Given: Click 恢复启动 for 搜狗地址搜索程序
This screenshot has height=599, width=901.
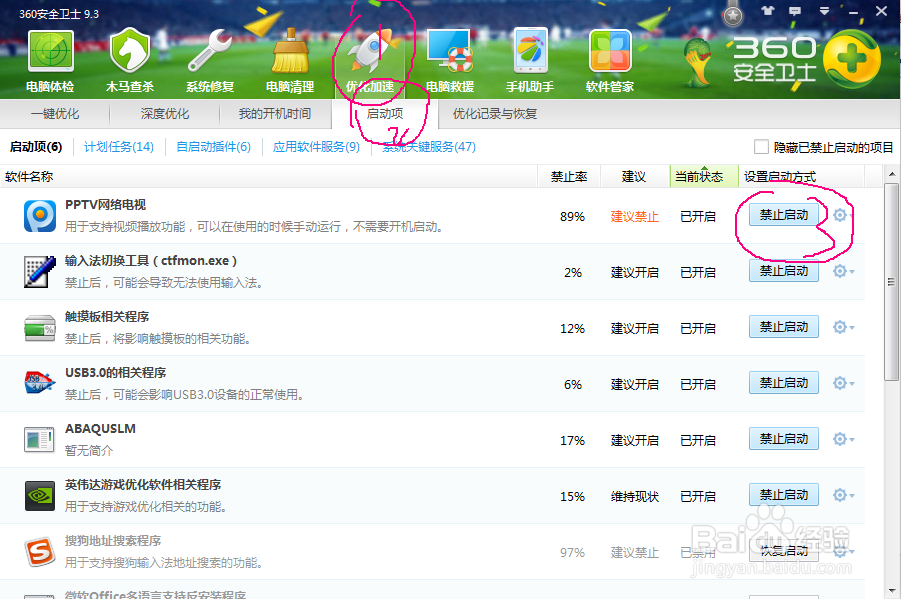Looking at the screenshot, I should 784,551.
